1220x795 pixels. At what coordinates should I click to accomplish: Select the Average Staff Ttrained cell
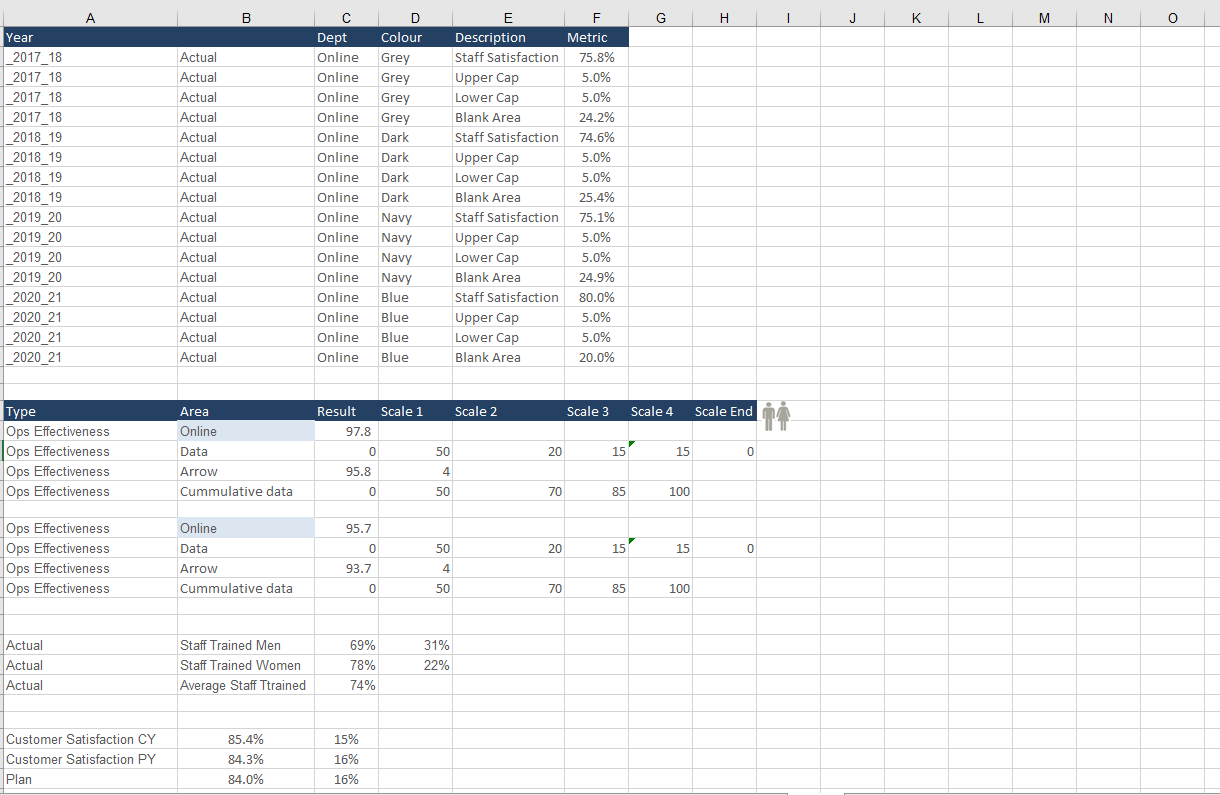pyautogui.click(x=243, y=685)
